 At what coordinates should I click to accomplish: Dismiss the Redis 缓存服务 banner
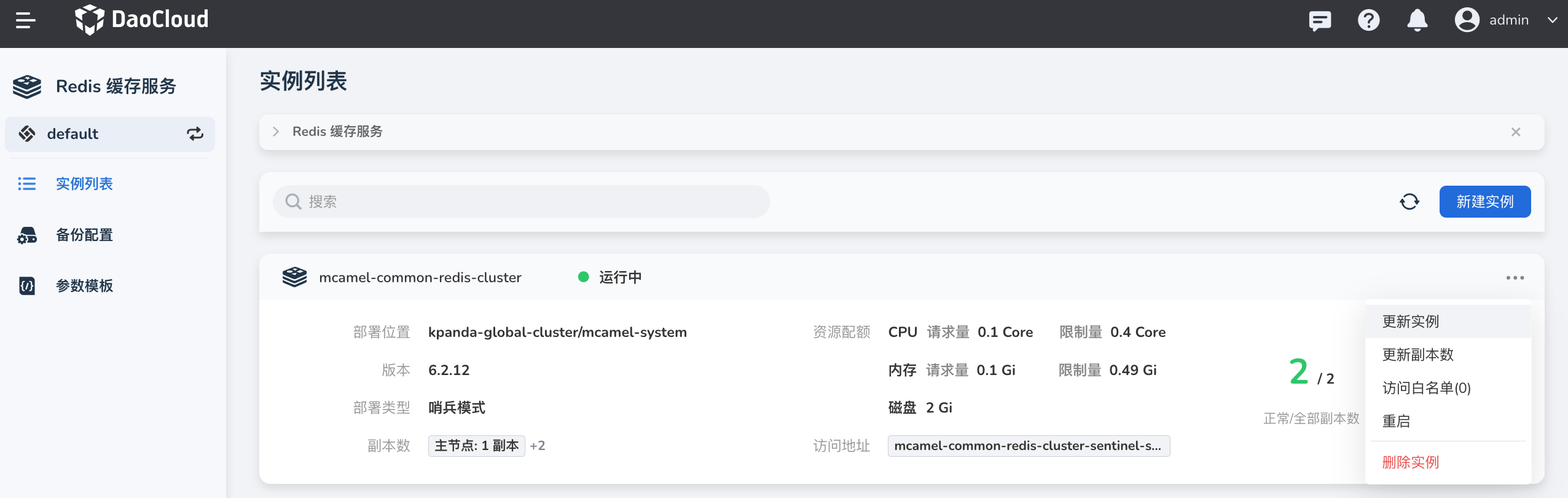tap(1516, 132)
